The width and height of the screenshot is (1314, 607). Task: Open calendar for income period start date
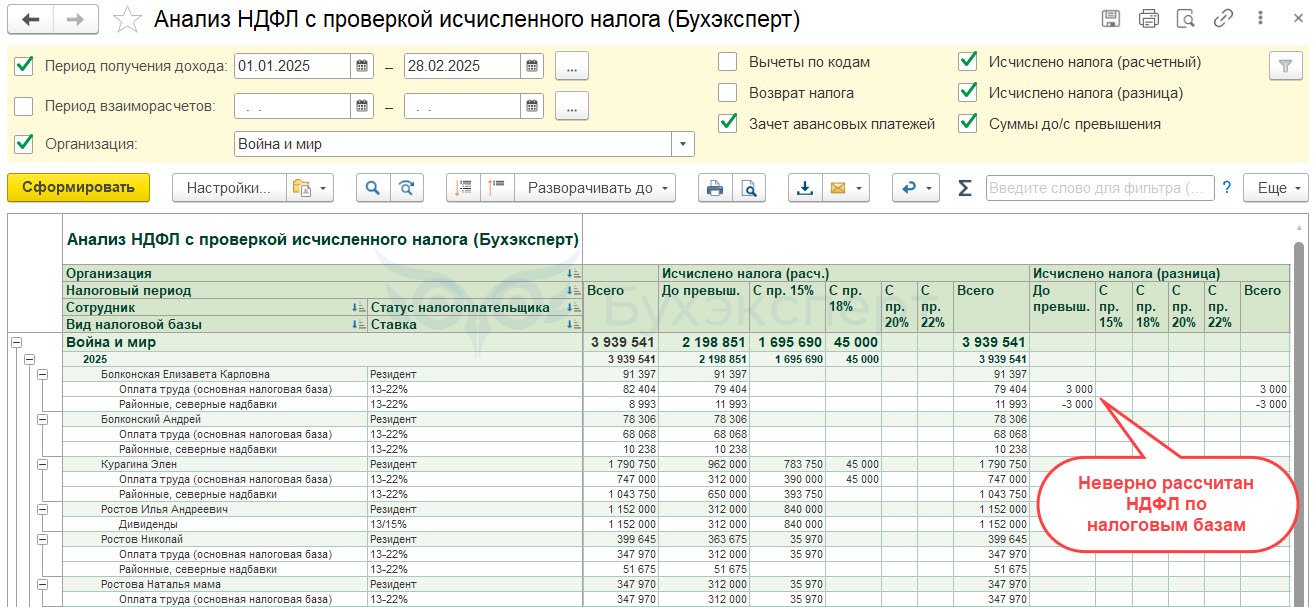(x=361, y=66)
